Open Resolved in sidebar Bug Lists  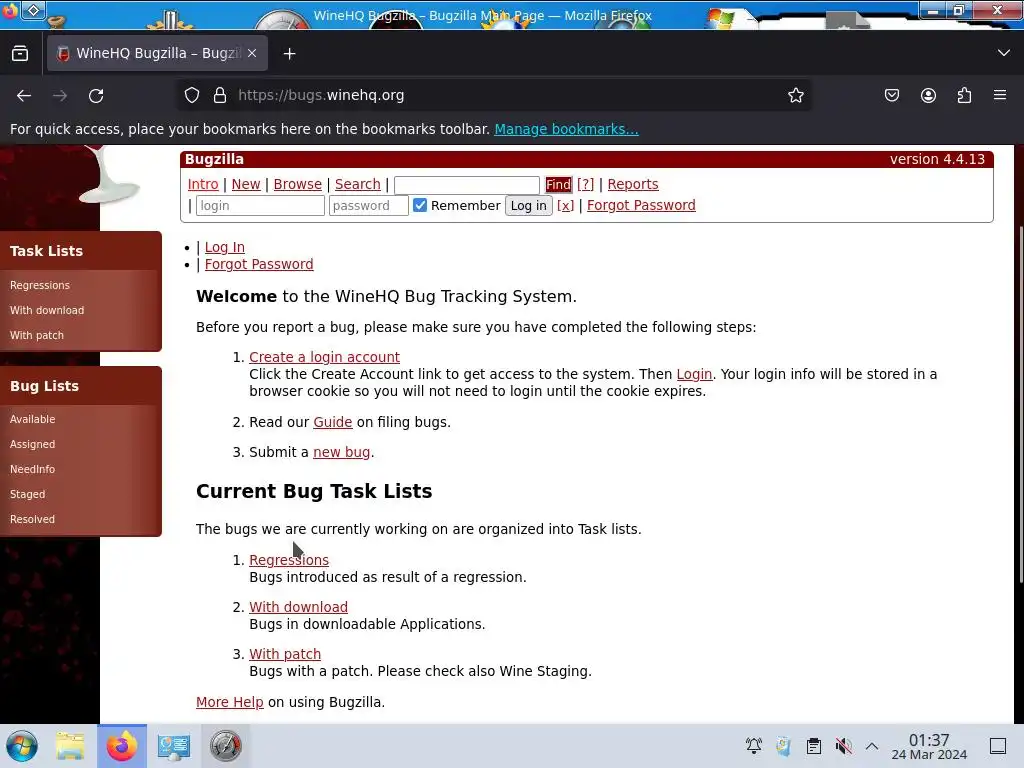pyautogui.click(x=33, y=519)
